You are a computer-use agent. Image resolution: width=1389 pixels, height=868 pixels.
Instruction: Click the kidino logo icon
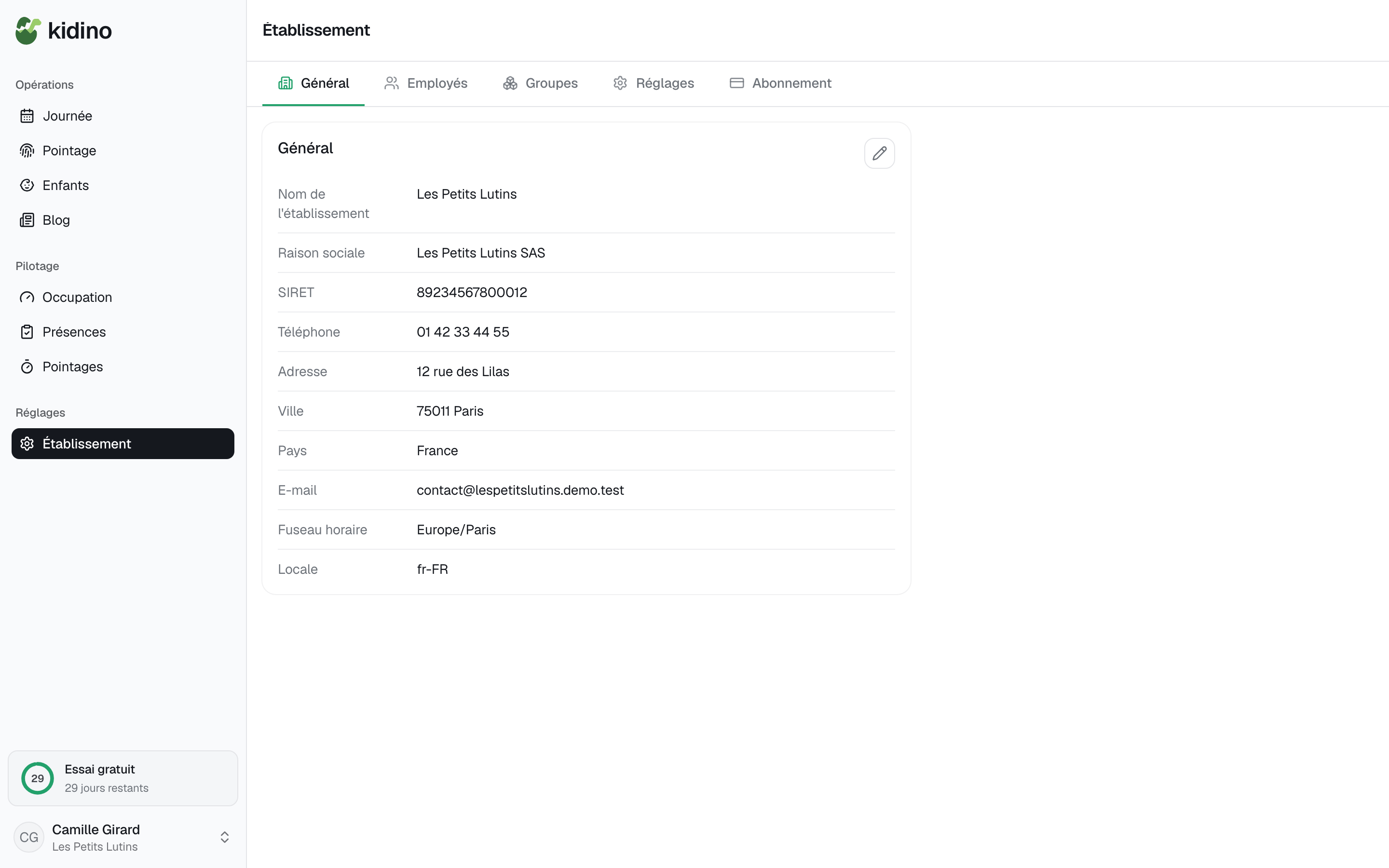[x=28, y=30]
